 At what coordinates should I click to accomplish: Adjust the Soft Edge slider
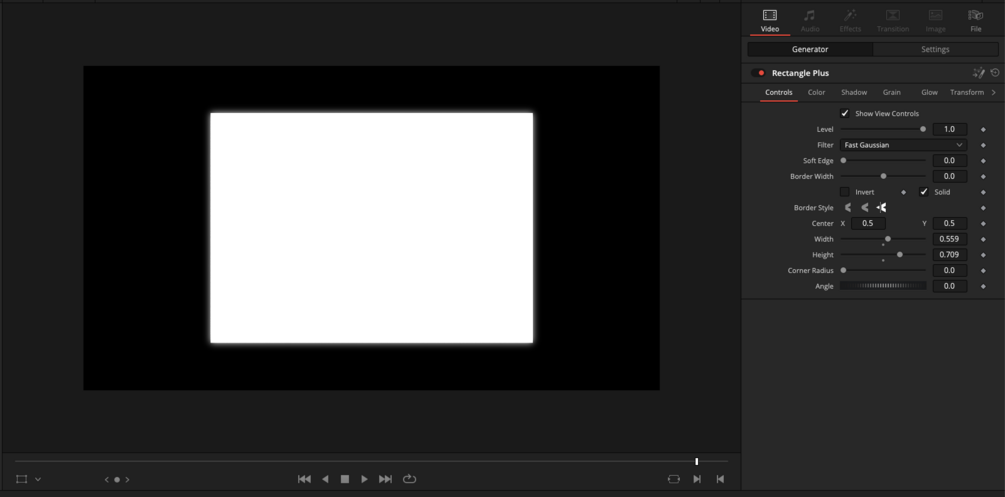pos(883,160)
